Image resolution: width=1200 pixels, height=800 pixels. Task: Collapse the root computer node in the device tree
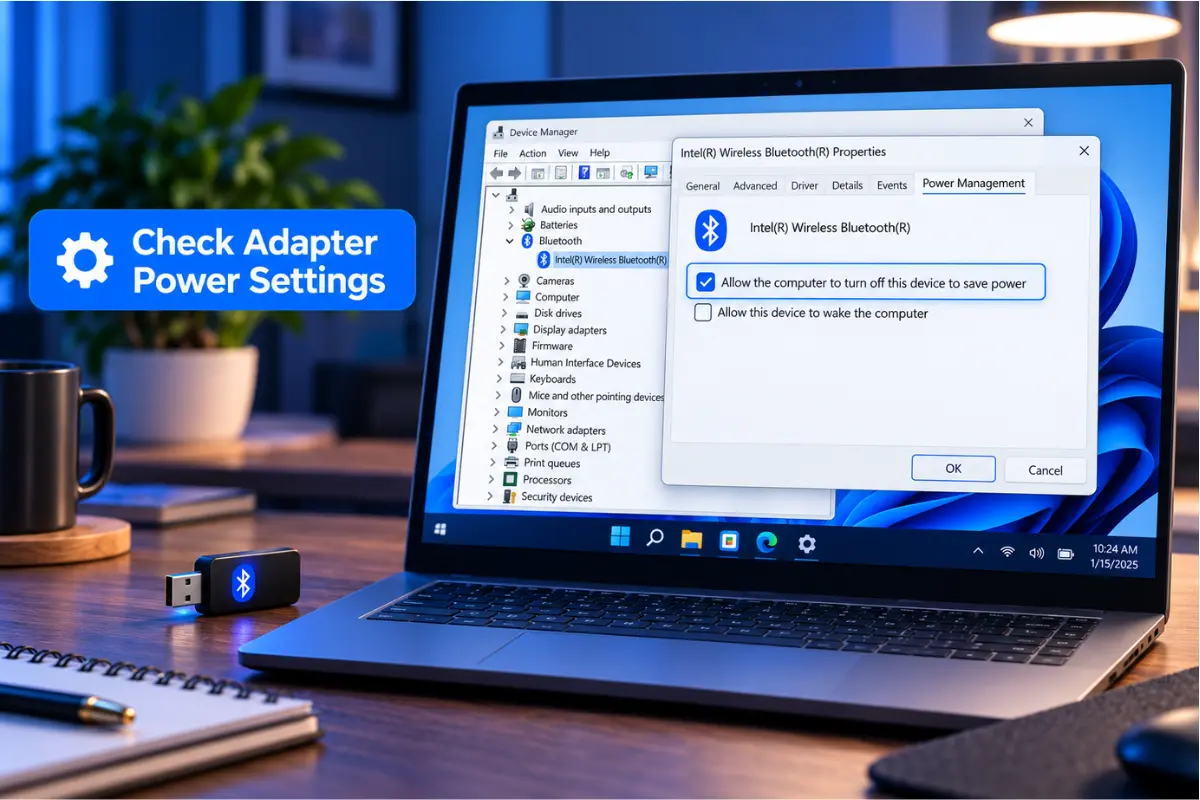[x=496, y=195]
